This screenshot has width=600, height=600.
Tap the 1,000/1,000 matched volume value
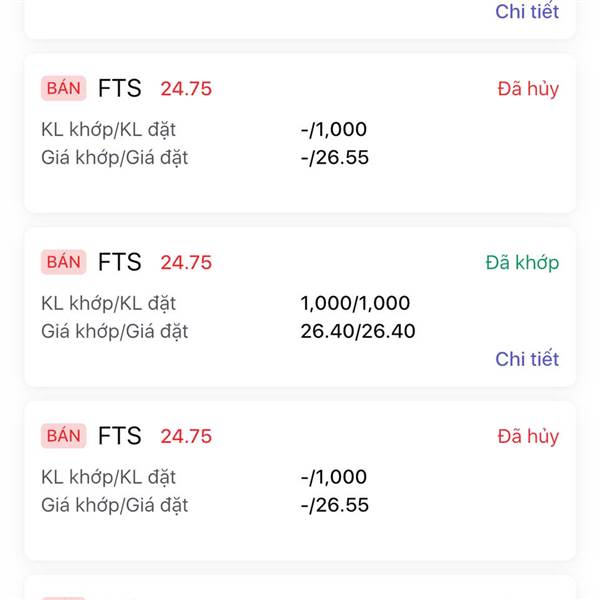pos(355,304)
